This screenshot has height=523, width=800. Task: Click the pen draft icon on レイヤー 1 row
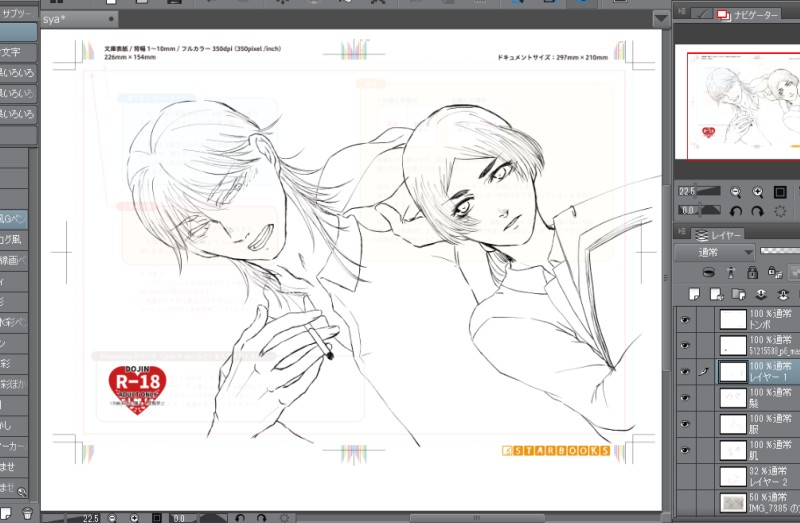(x=705, y=371)
